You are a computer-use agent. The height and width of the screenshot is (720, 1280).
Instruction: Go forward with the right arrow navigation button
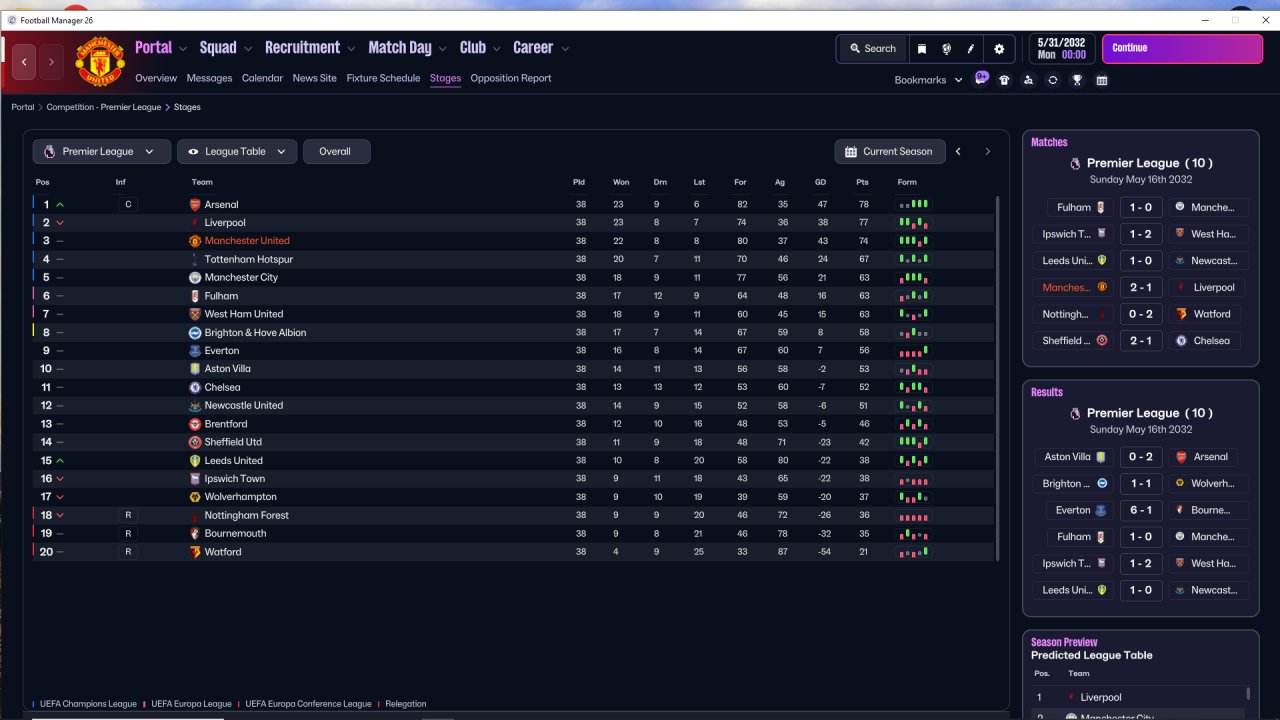click(51, 62)
